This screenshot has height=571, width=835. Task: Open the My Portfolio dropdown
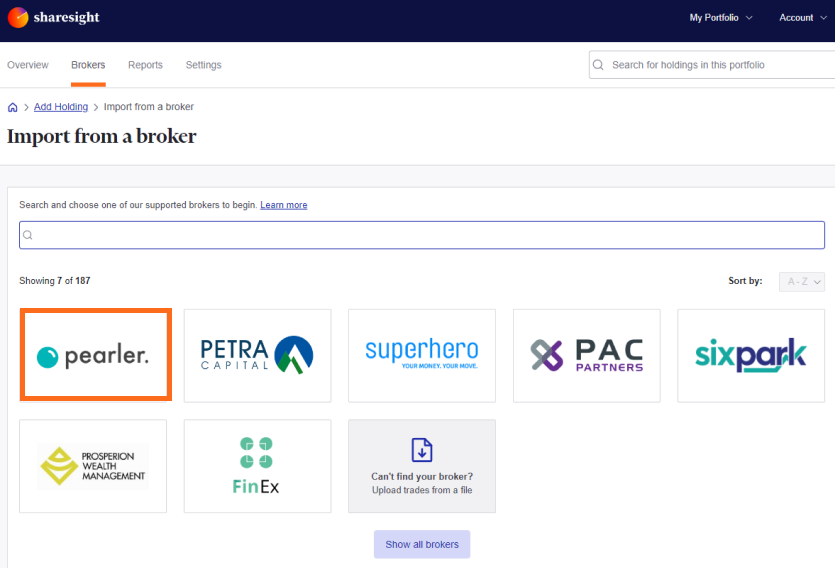[x=721, y=18]
